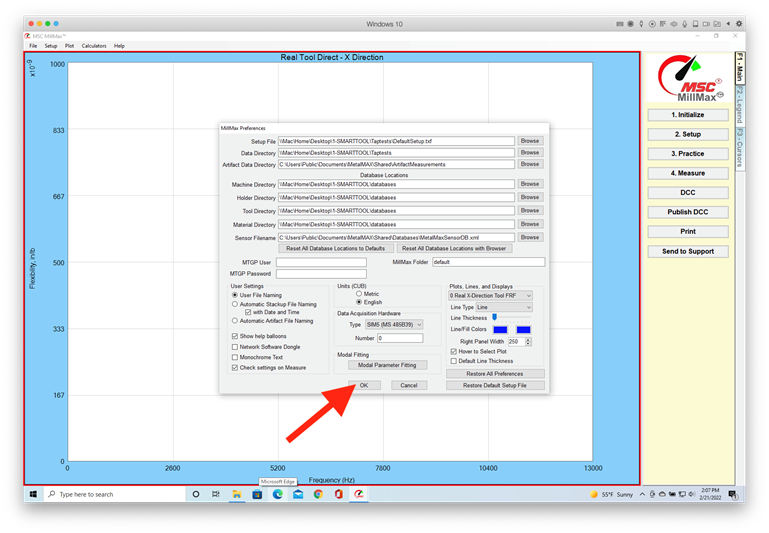The image size is (769, 533).
Task: Open the Real X-Direction Tool FRF dropdown
Action: [490, 296]
